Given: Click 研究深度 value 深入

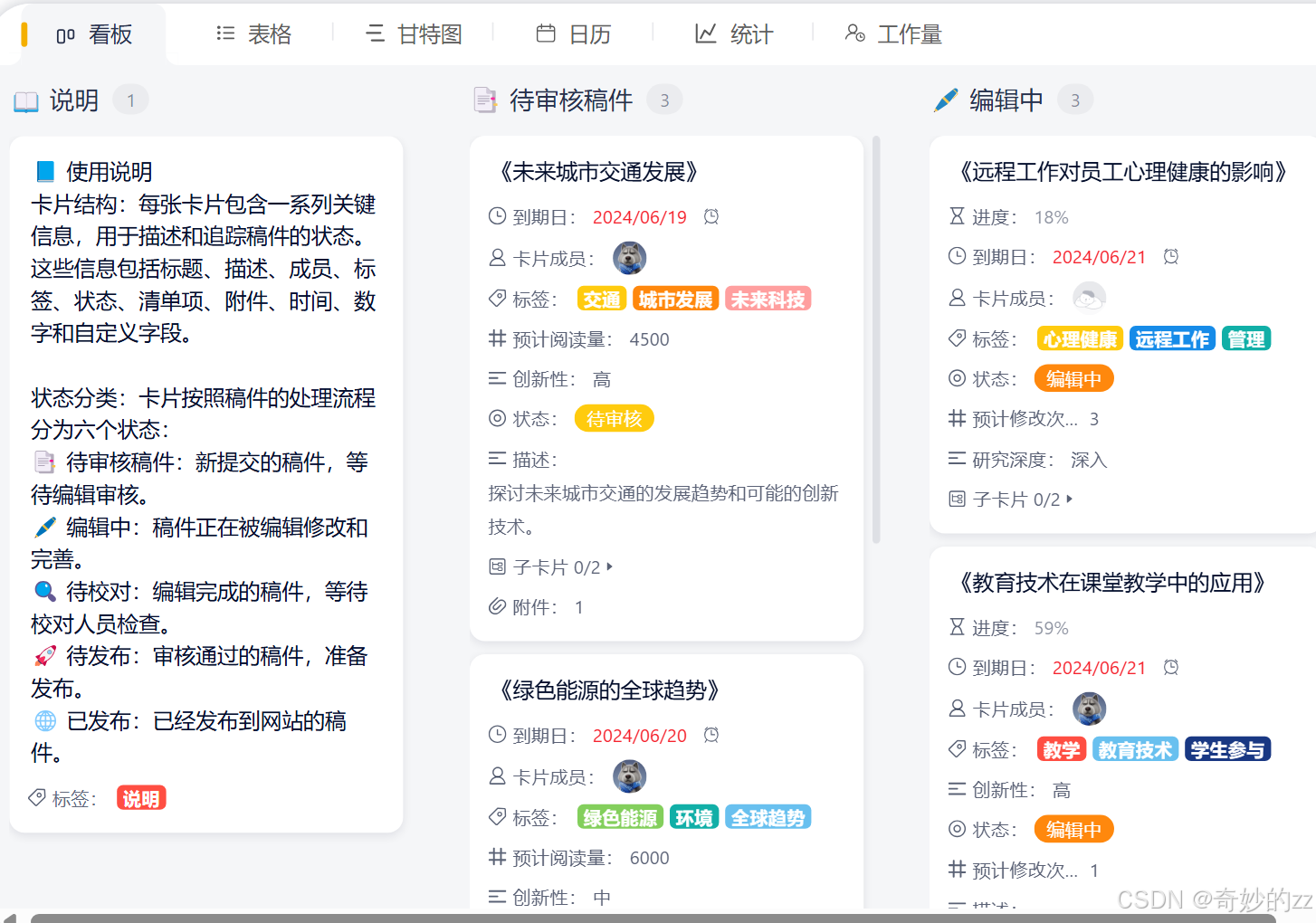Looking at the screenshot, I should point(1089,460).
